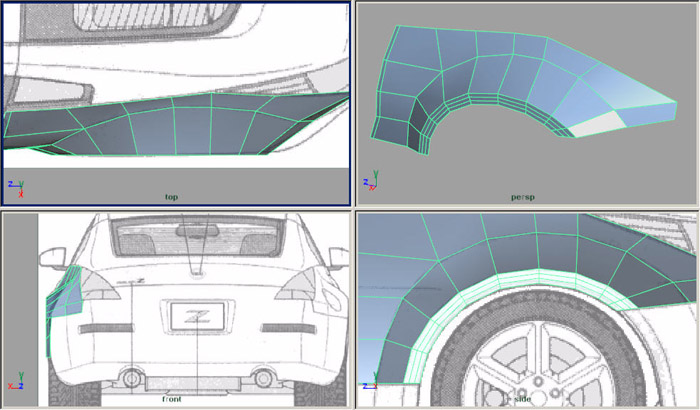Click the left bumper reflector in front view
This screenshot has width=700, height=410.
point(105,329)
